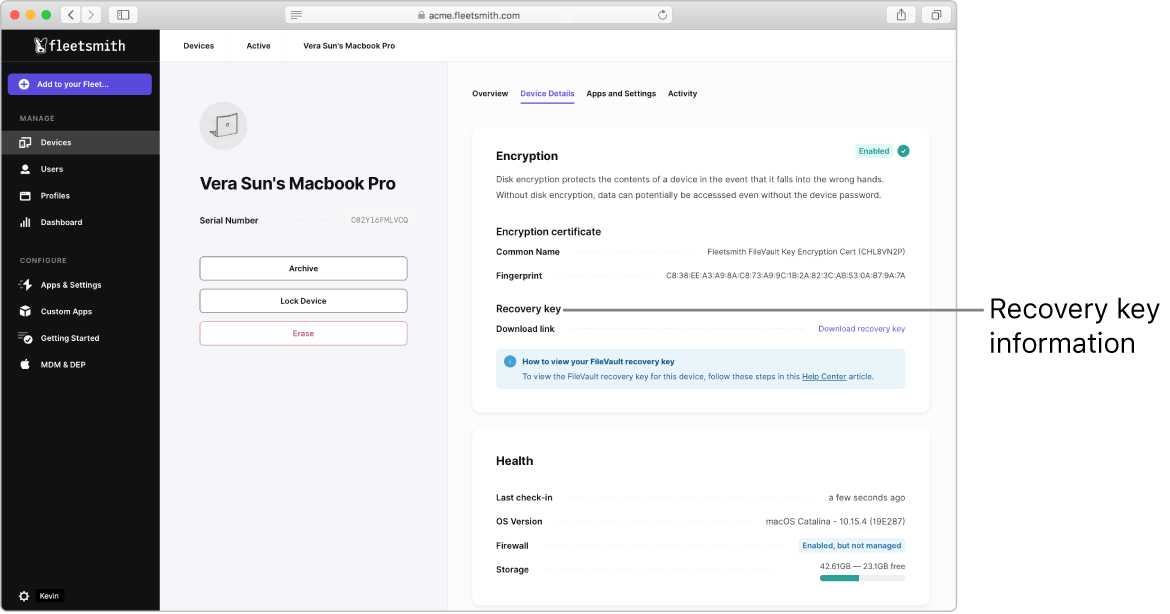Click the Vera Sun's Macbook Pro title
The image size is (1170, 614).
(298, 184)
